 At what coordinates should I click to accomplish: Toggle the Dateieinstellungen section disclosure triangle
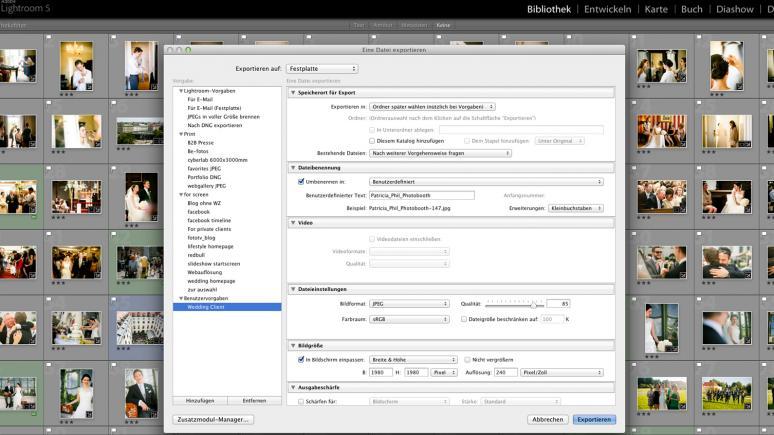[292, 289]
